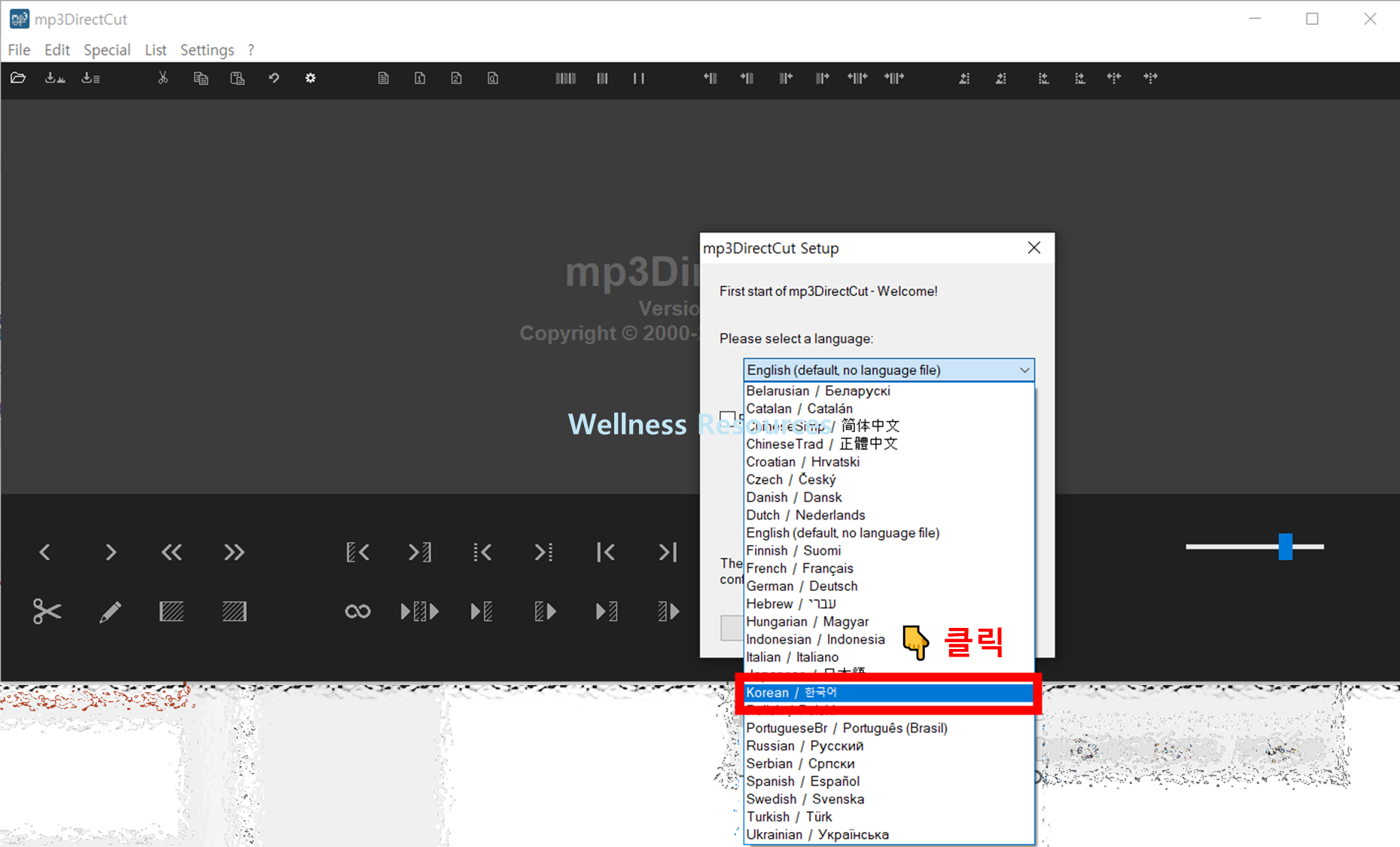
Task: Click the scissors Cut icon in top toolbar
Action: (x=163, y=78)
